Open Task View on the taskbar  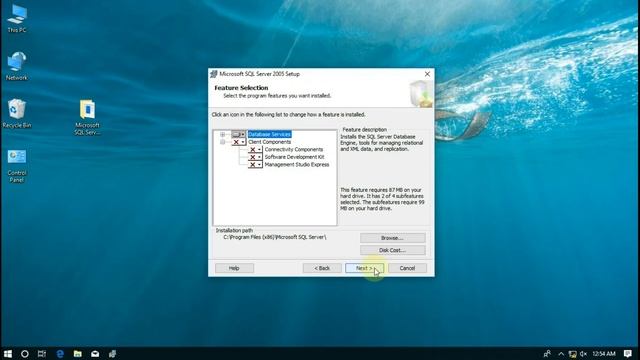click(42, 354)
